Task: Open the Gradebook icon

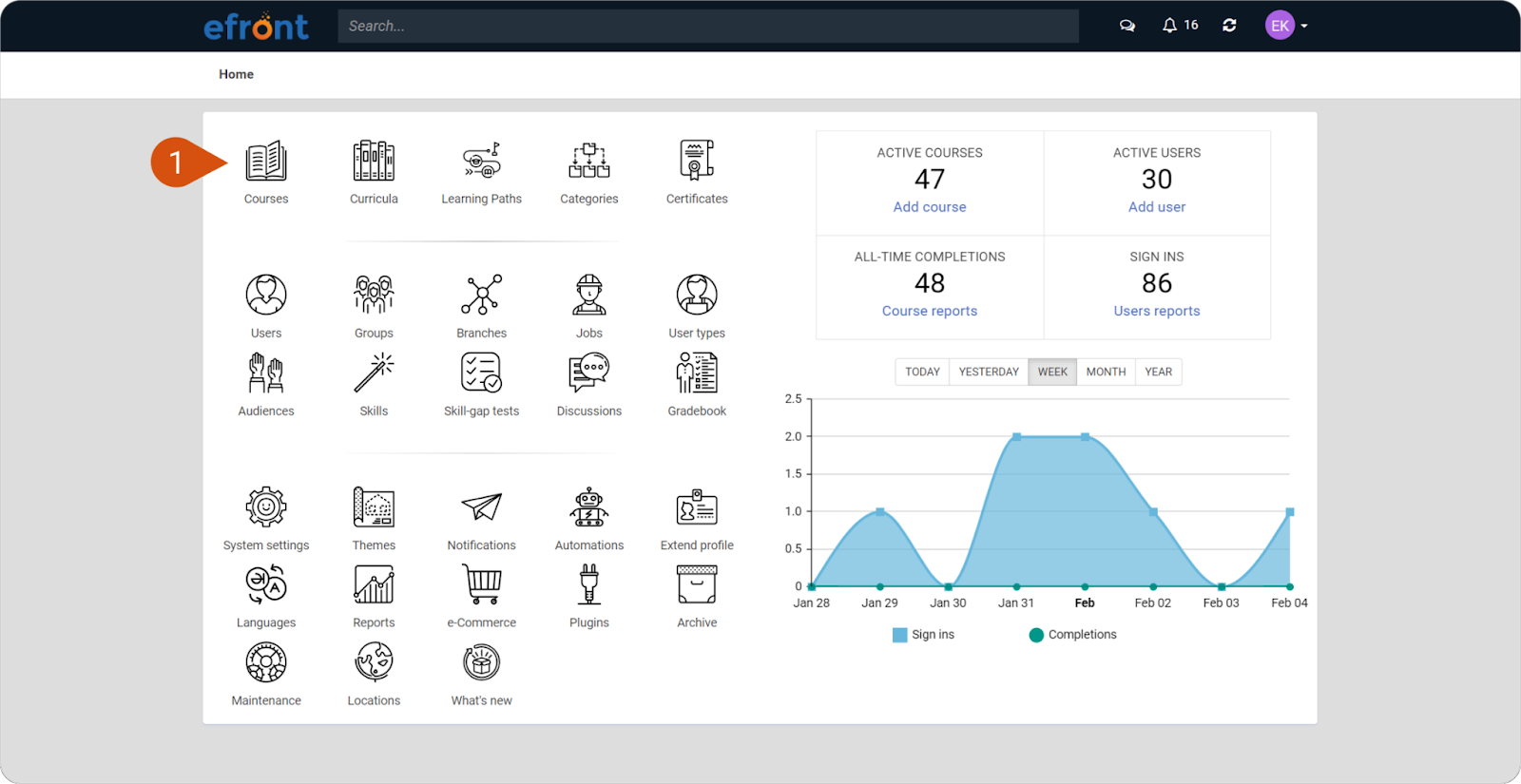Action: pos(697,373)
